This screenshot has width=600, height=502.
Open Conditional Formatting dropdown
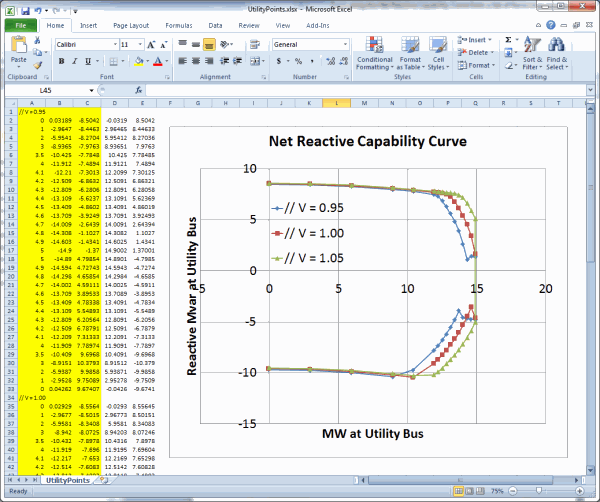click(x=374, y=53)
